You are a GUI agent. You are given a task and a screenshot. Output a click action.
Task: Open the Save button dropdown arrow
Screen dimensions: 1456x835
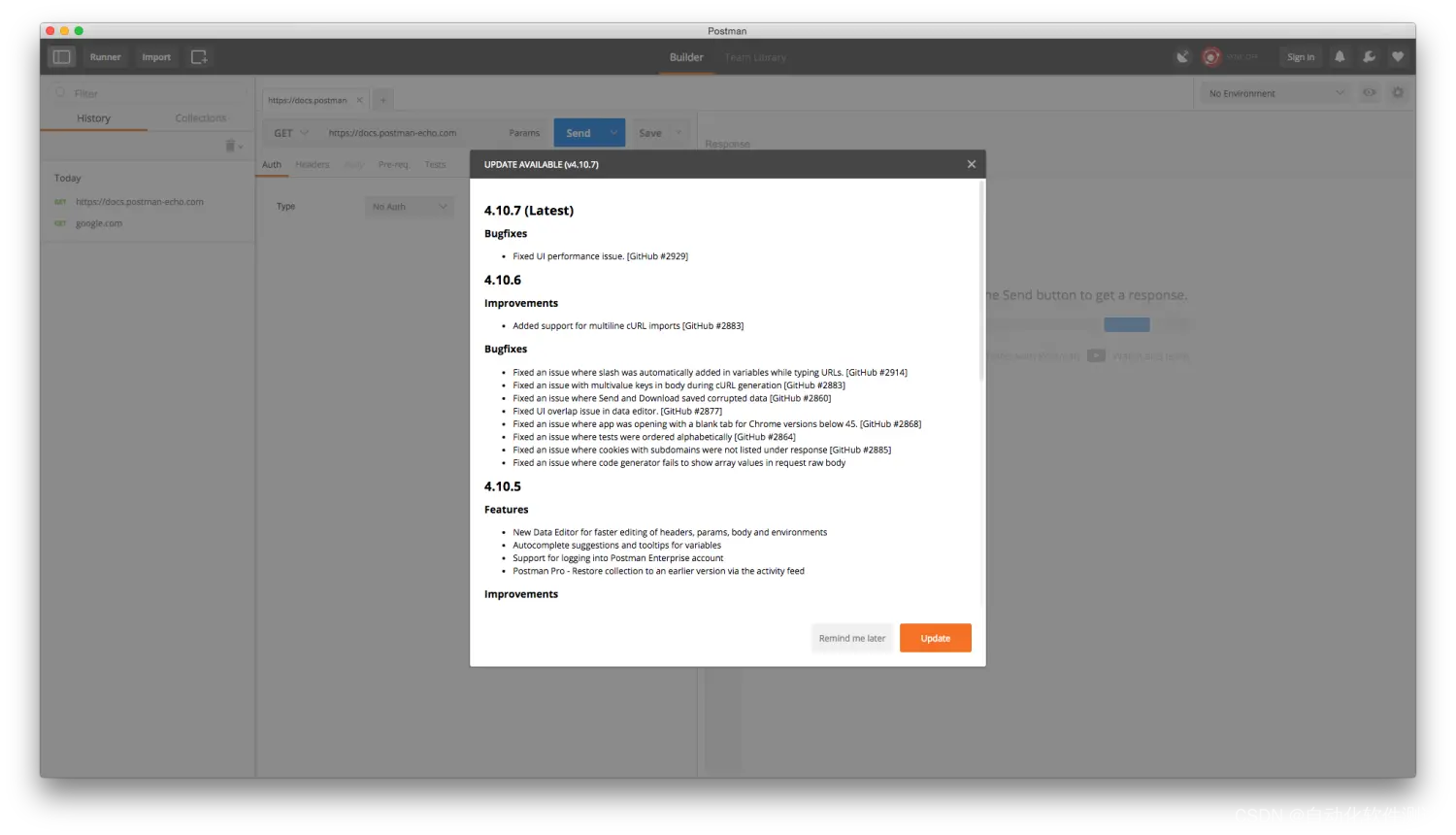(x=679, y=133)
